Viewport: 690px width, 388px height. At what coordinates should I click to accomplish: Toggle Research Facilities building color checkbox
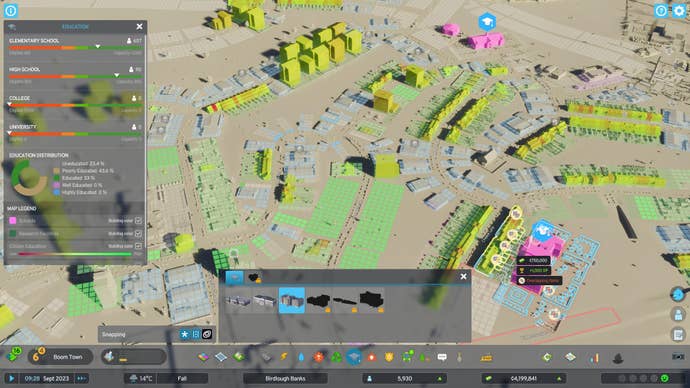[x=138, y=233]
